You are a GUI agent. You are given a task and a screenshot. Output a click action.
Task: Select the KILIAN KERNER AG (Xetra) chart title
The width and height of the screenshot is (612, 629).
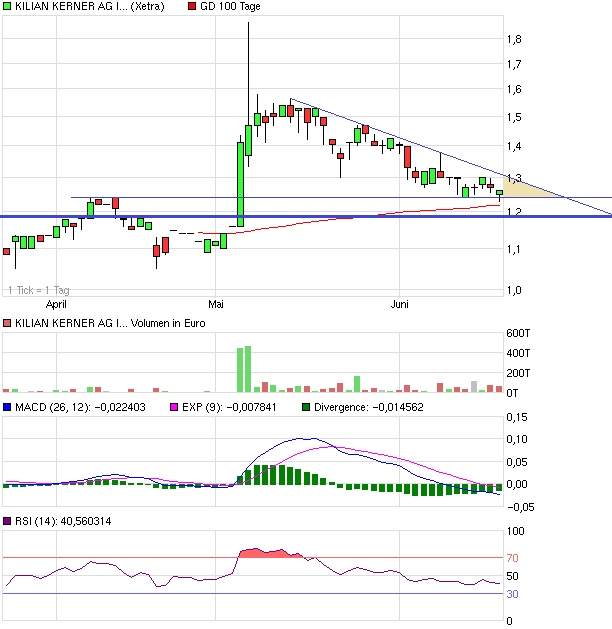click(88, 7)
